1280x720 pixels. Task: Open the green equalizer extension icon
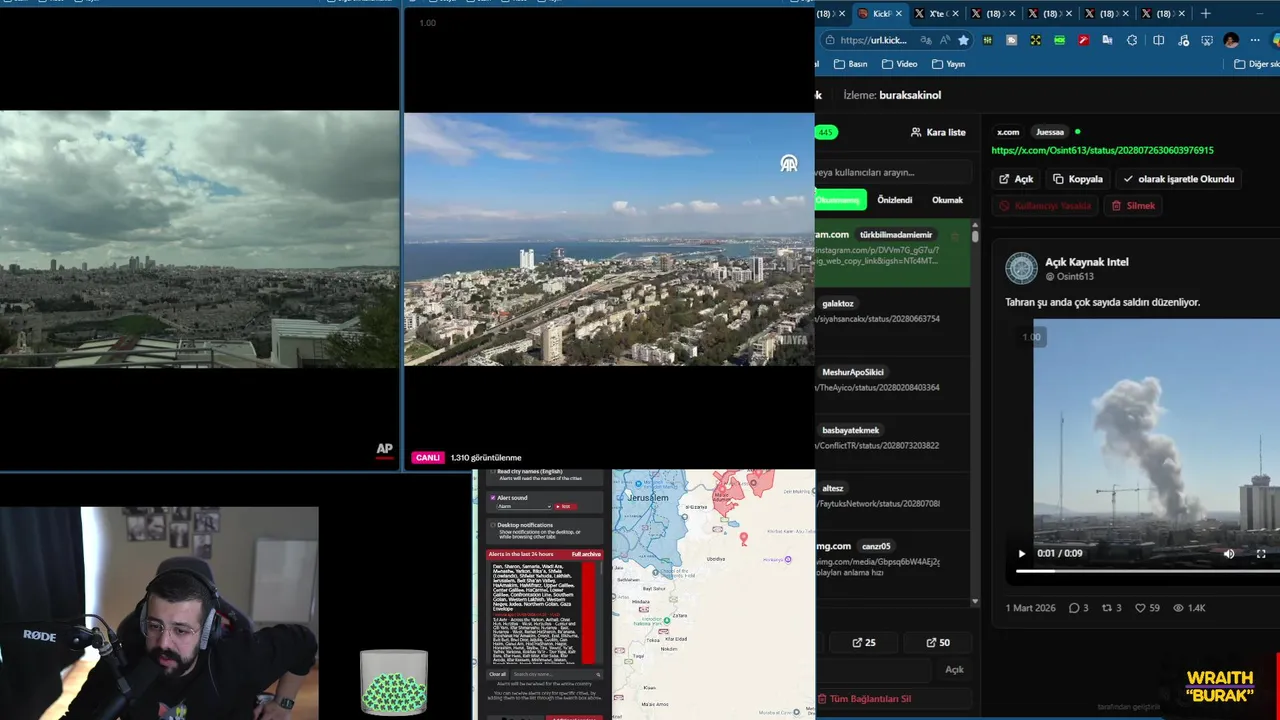pyautogui.click(x=988, y=40)
